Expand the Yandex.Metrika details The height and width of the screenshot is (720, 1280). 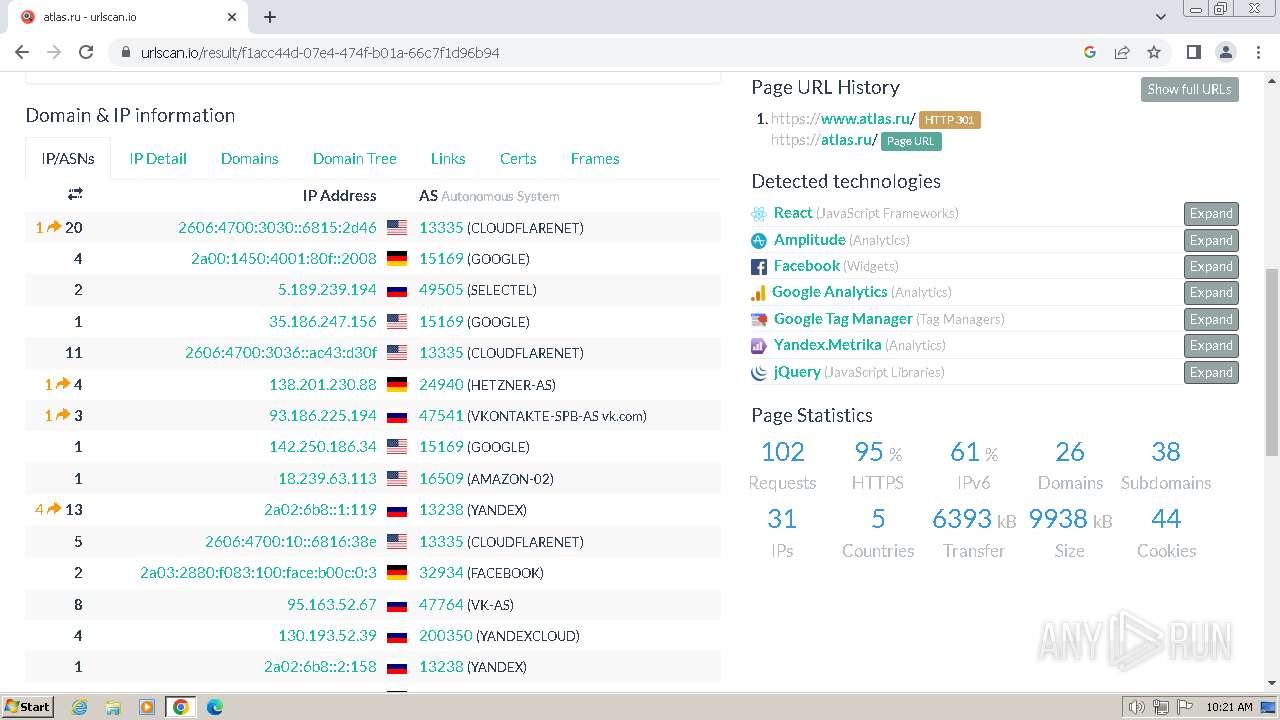click(x=1211, y=345)
